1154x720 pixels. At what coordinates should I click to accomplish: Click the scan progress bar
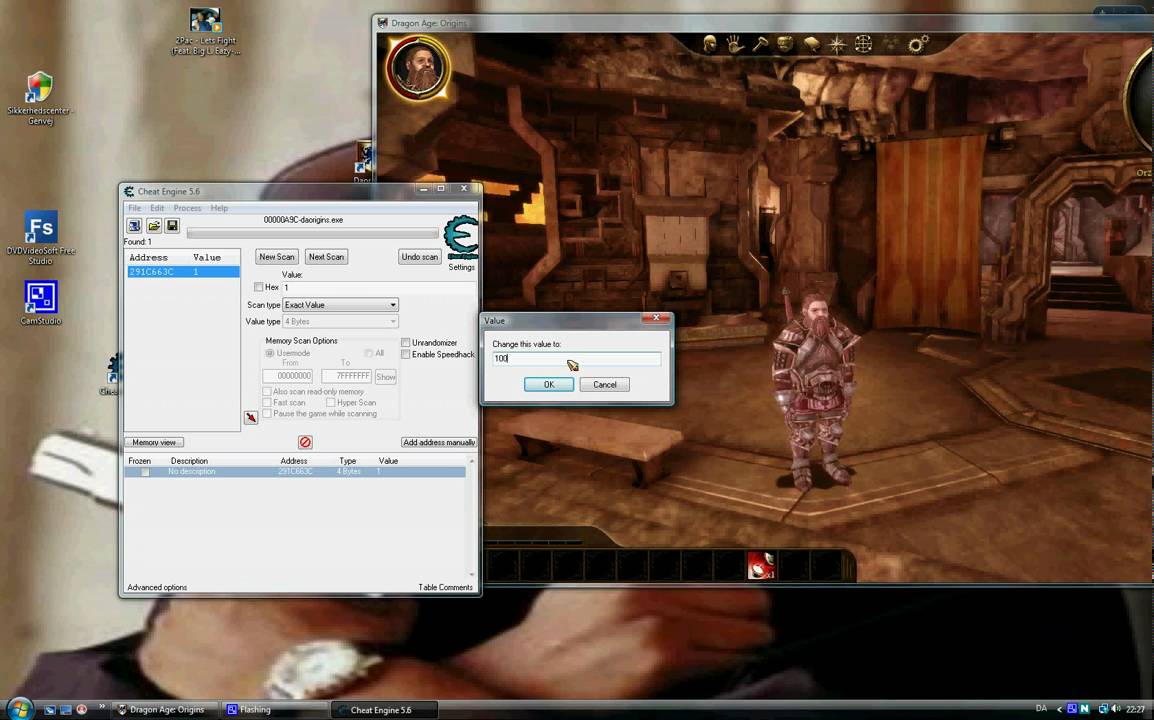pyautogui.click(x=312, y=233)
